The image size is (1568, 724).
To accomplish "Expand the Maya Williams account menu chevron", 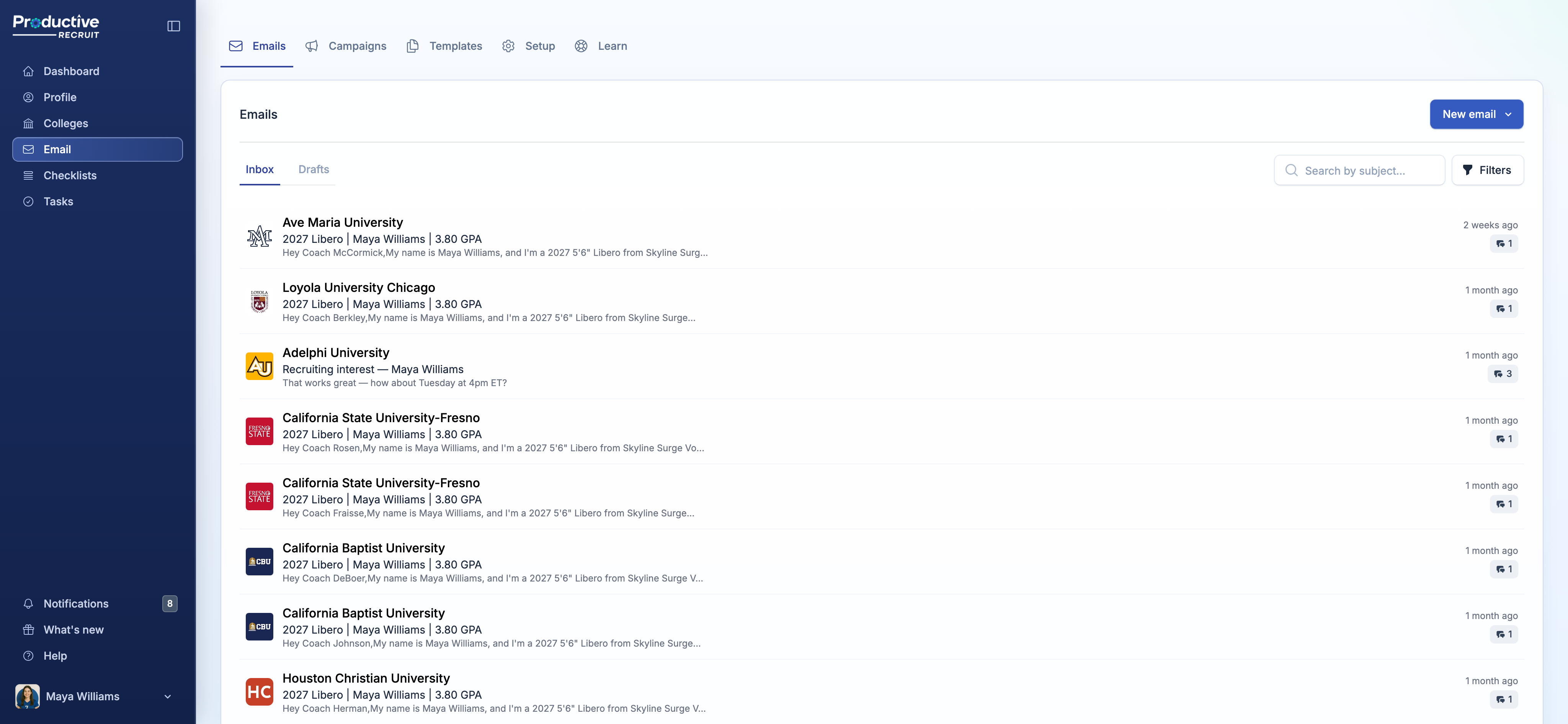I will 167,697.
